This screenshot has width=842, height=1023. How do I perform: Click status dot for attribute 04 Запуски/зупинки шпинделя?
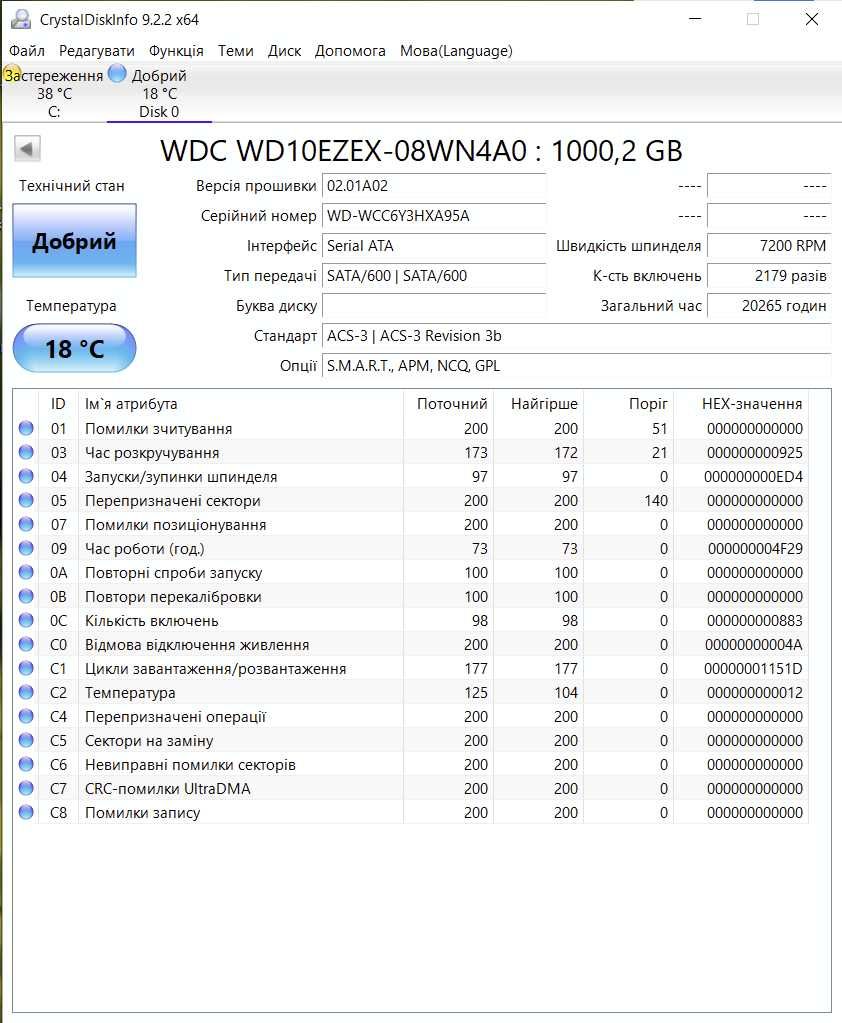click(x=26, y=476)
